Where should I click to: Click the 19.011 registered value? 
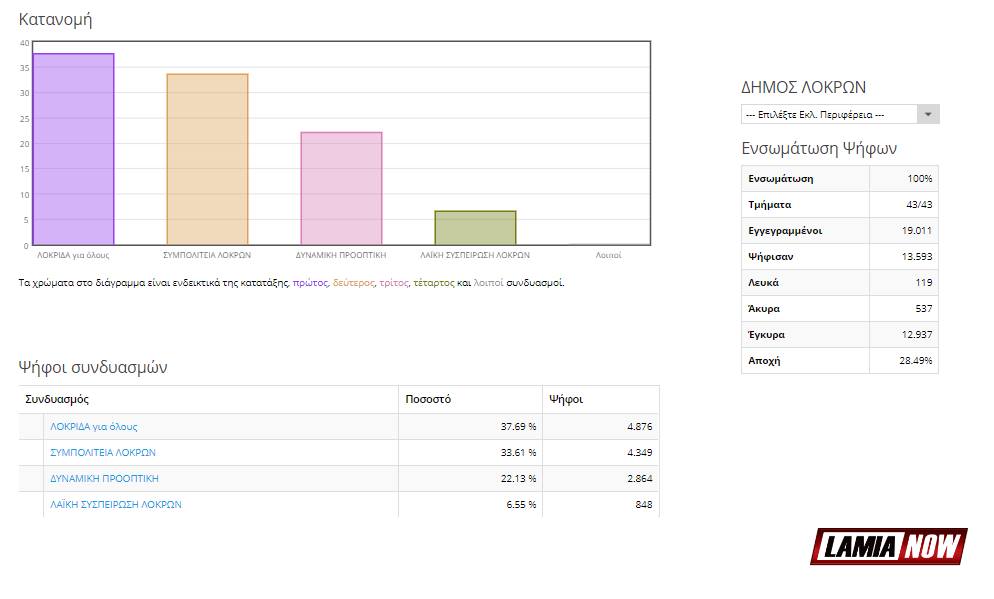[x=917, y=231]
